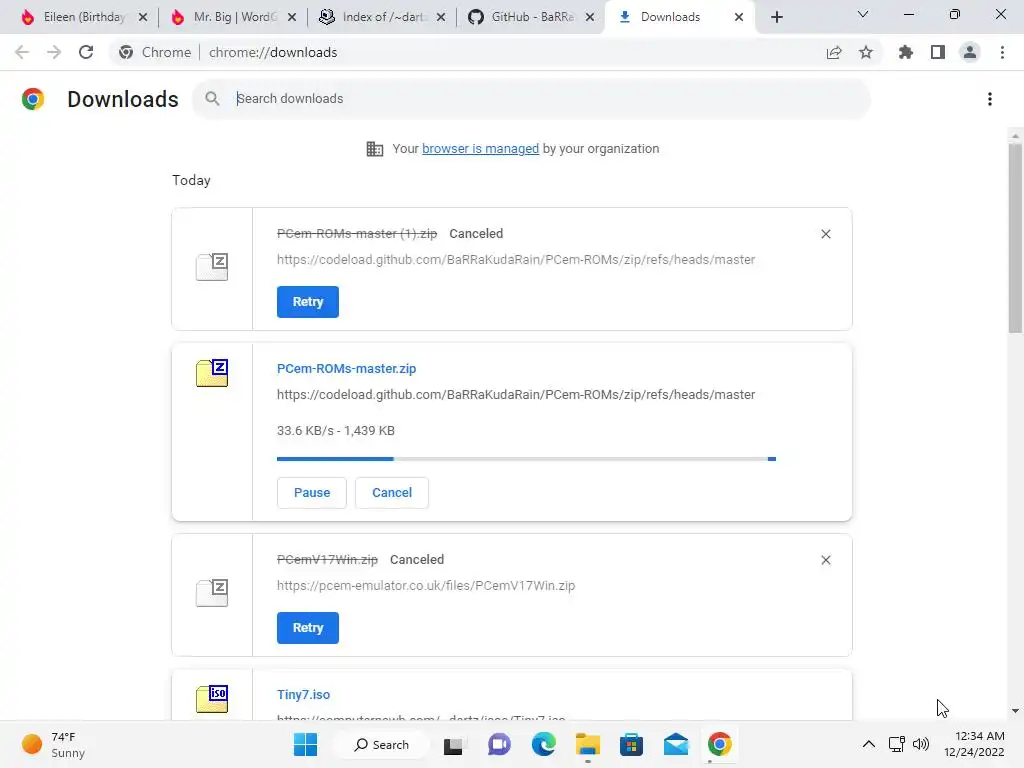Go back using the browser back arrow
The height and width of the screenshot is (768, 1024).
22,52
